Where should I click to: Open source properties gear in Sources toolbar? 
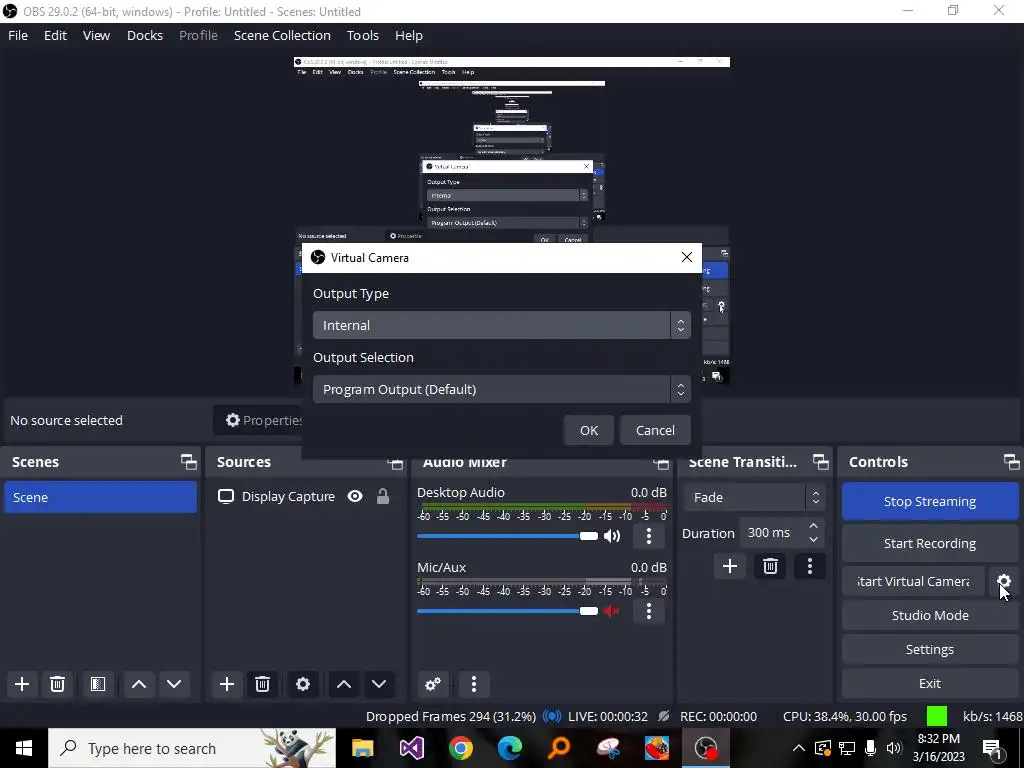pyautogui.click(x=303, y=684)
